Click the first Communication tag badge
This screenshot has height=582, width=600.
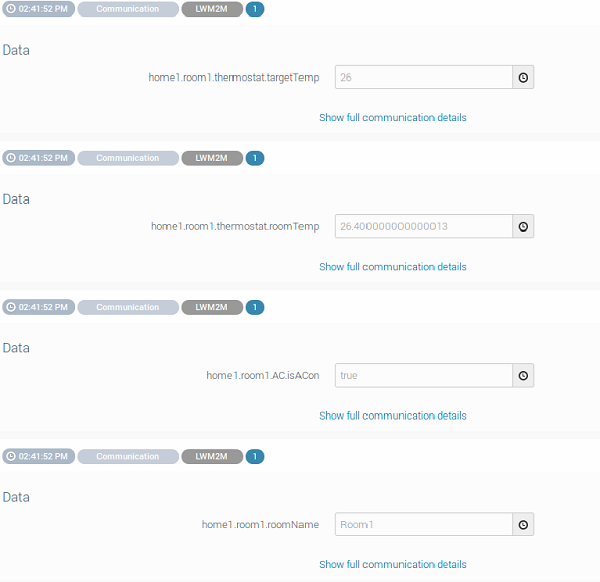127,9
